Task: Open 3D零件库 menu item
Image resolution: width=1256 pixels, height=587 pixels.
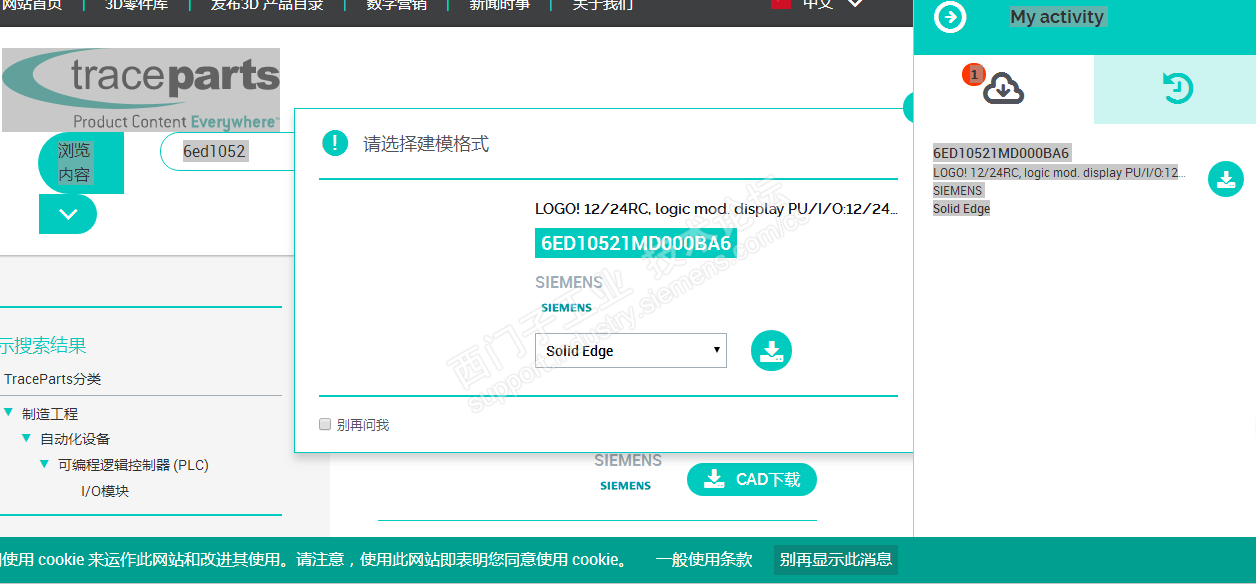Action: pos(137,5)
